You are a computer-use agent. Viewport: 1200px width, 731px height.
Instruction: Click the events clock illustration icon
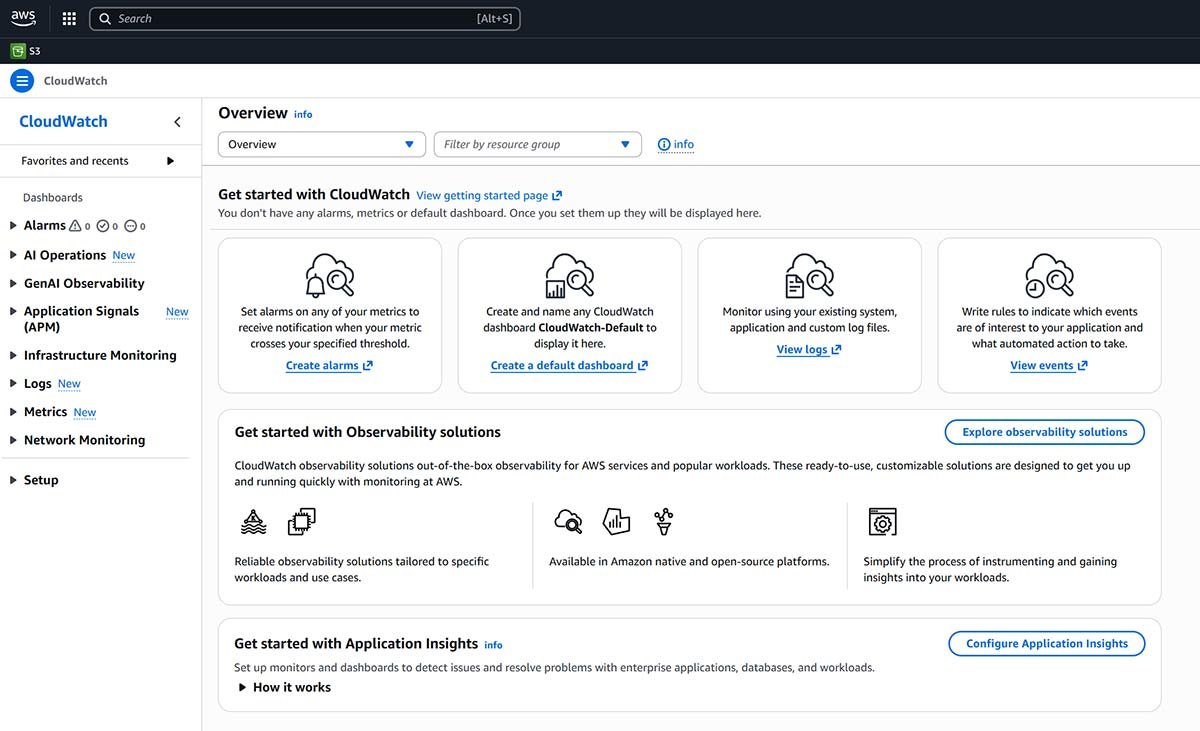click(x=1049, y=275)
